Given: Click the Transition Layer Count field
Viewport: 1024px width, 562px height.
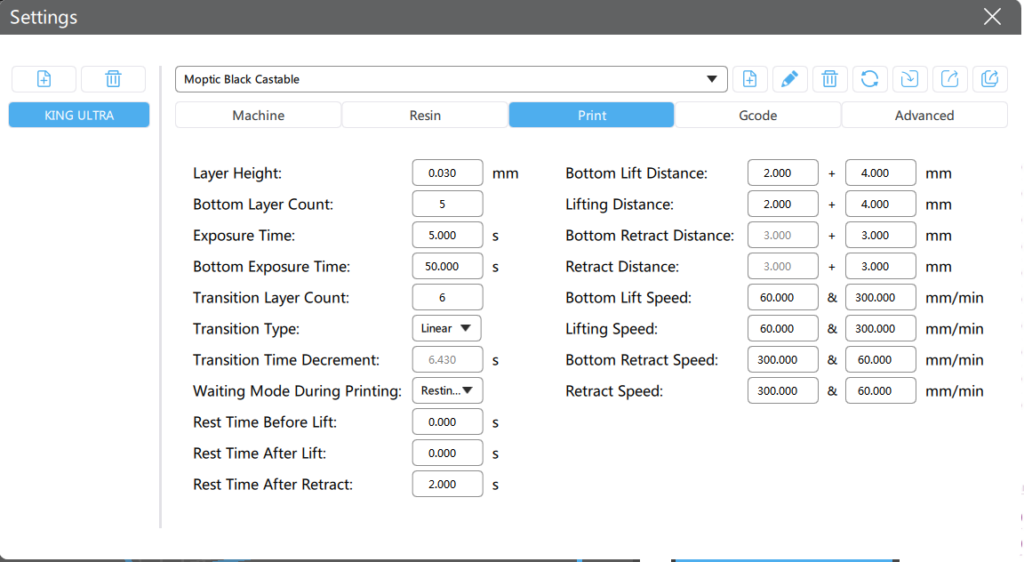Looking at the screenshot, I should coord(447,297).
